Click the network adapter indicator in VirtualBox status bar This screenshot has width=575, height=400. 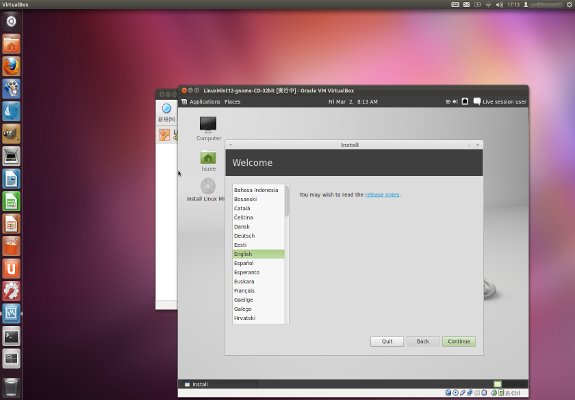coord(469,393)
